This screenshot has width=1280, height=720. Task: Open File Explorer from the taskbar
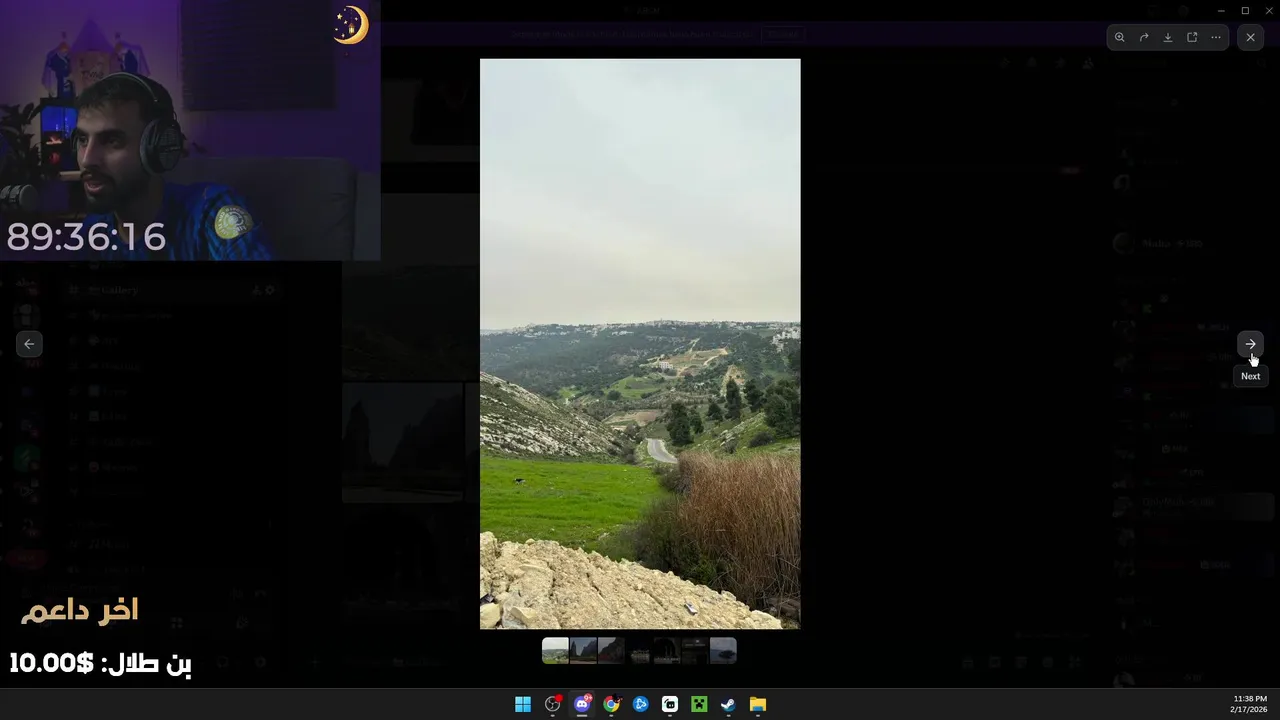tap(758, 705)
